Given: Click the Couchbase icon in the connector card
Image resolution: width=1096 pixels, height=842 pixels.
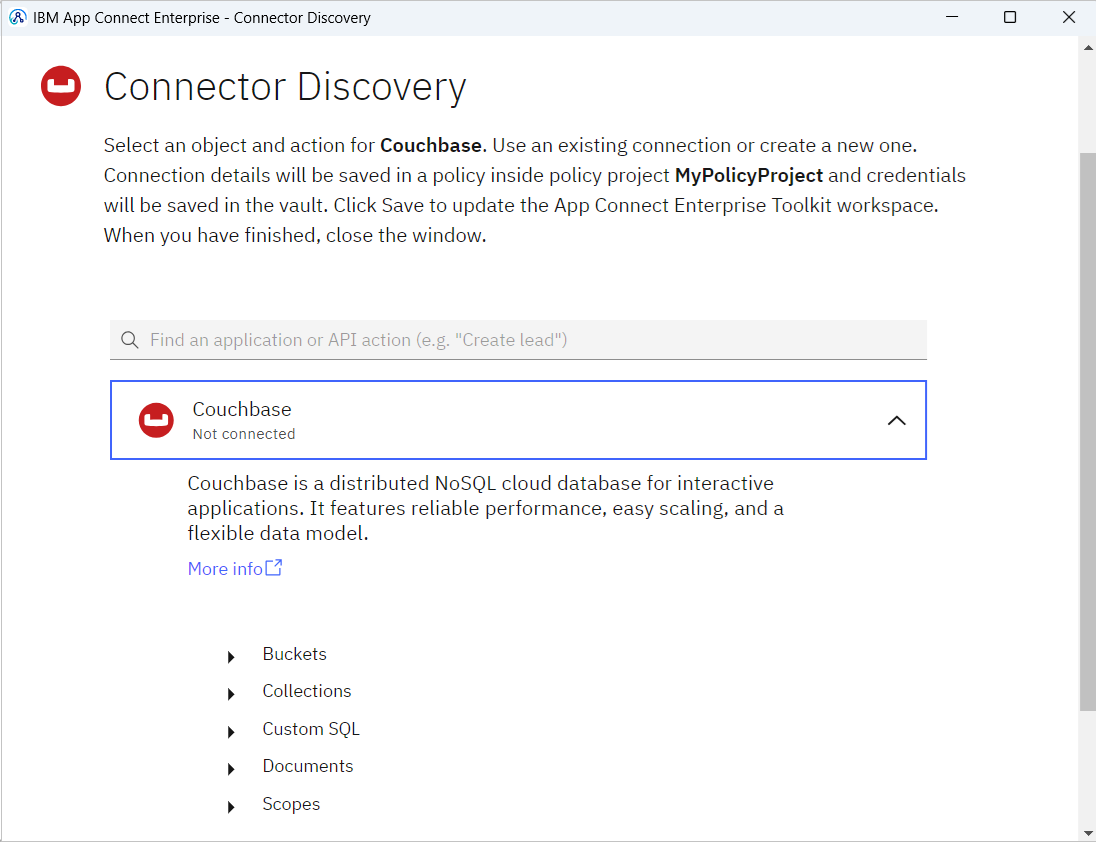Looking at the screenshot, I should (156, 420).
